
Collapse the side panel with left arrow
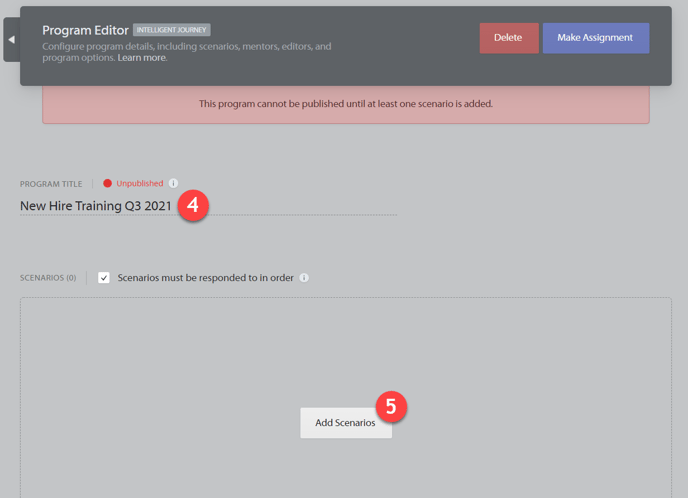(11, 40)
